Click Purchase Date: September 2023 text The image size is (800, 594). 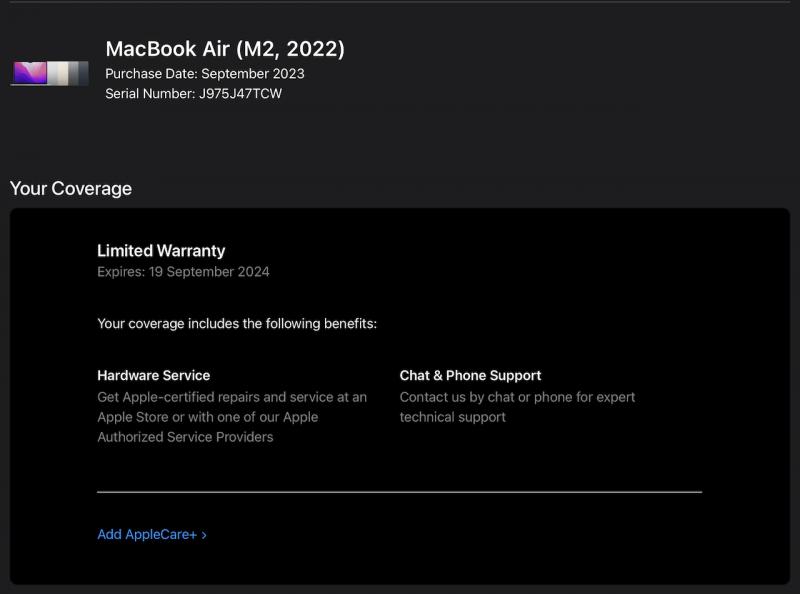click(x=205, y=73)
